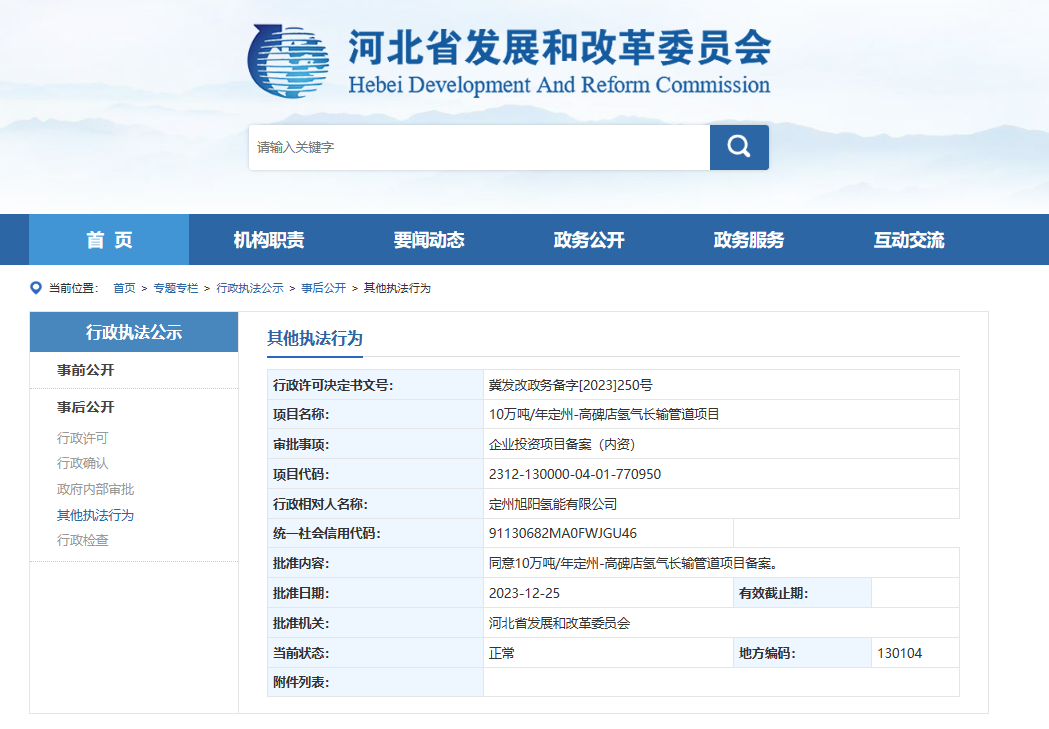The height and width of the screenshot is (729, 1049).
Task: Follow the 专题专栏 breadcrumb link
Action: click(x=175, y=288)
